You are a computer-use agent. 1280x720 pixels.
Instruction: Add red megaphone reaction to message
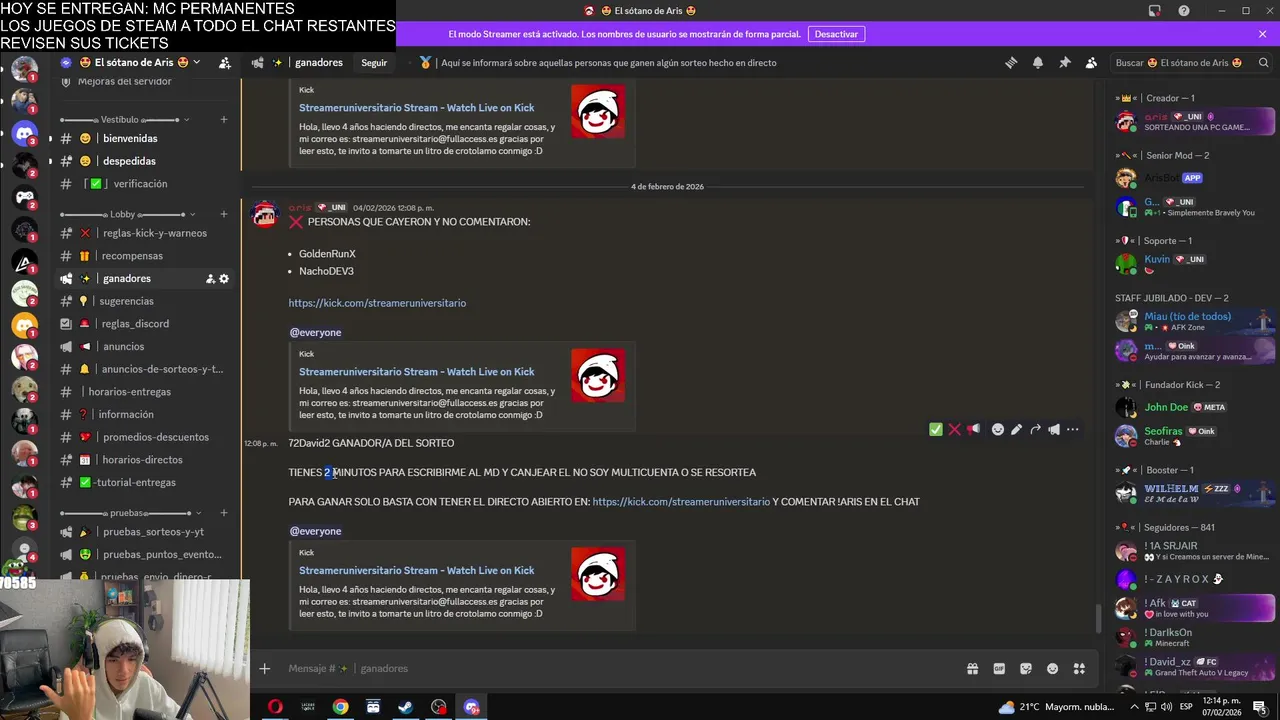click(x=973, y=429)
